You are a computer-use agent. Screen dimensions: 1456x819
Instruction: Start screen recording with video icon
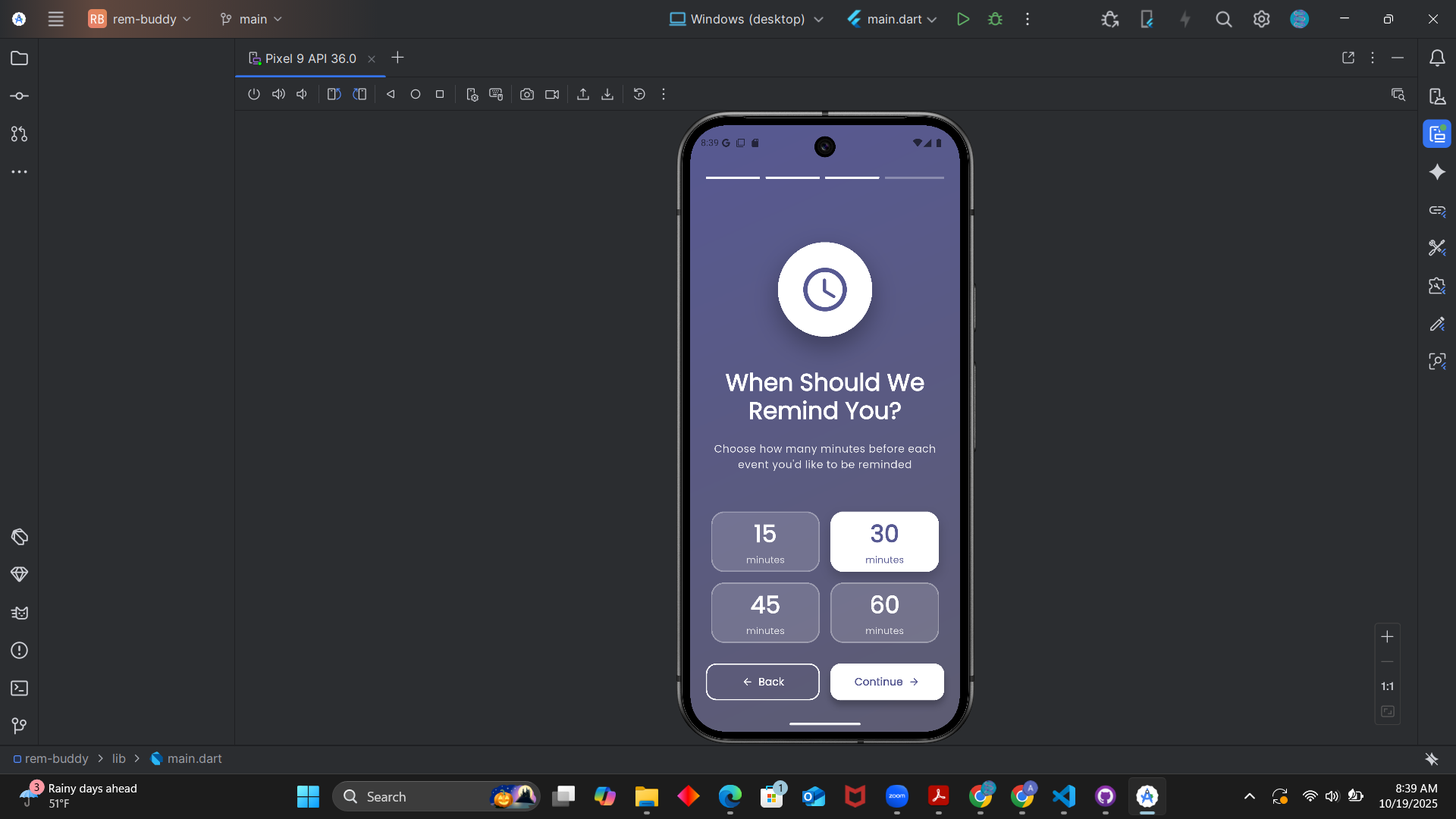click(x=552, y=94)
